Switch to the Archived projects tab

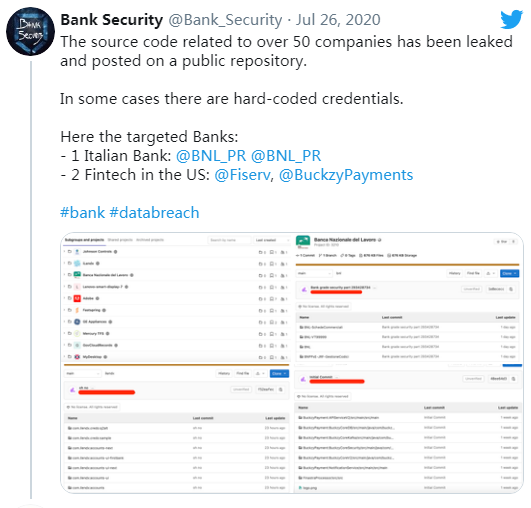pyautogui.click(x=150, y=240)
